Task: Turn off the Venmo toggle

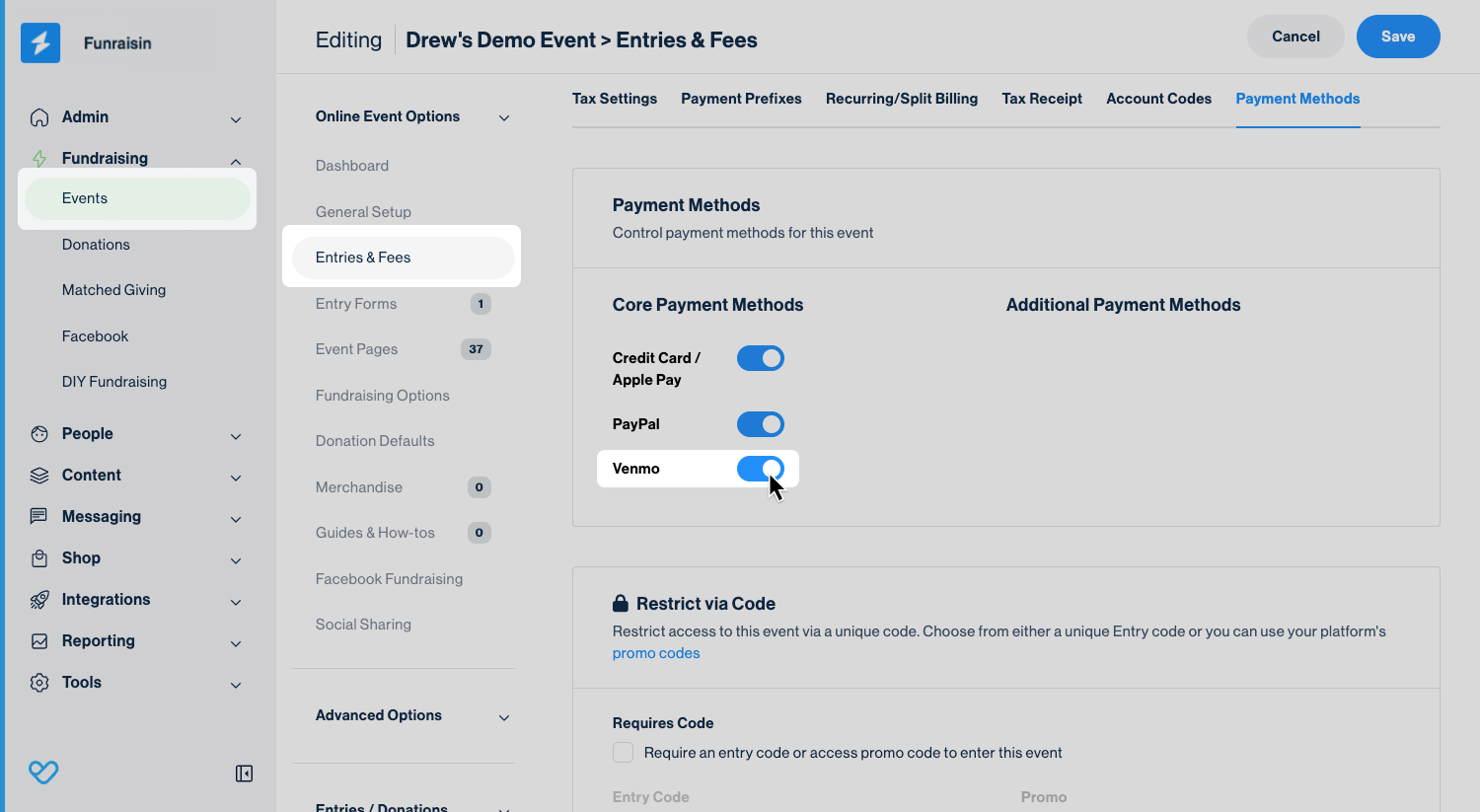Action: (x=760, y=469)
